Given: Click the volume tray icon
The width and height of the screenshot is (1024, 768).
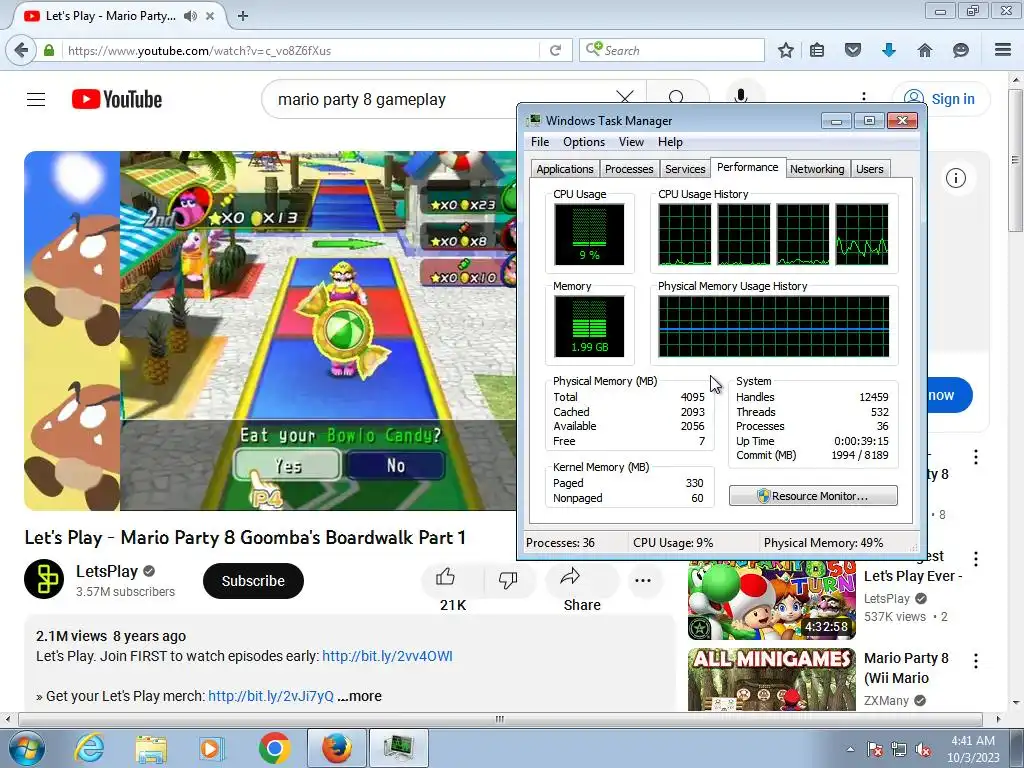Looking at the screenshot, I should pos(923,749).
